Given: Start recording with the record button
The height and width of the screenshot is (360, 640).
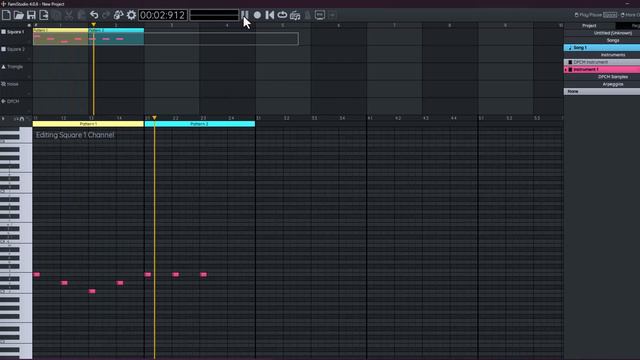Looking at the screenshot, I should 257,15.
